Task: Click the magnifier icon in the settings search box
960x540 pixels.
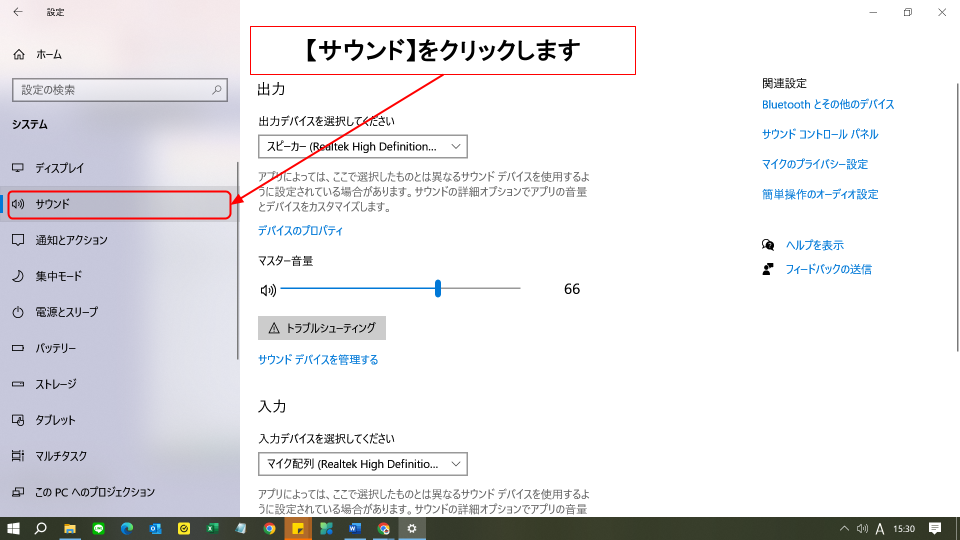Action: pyautogui.click(x=217, y=90)
